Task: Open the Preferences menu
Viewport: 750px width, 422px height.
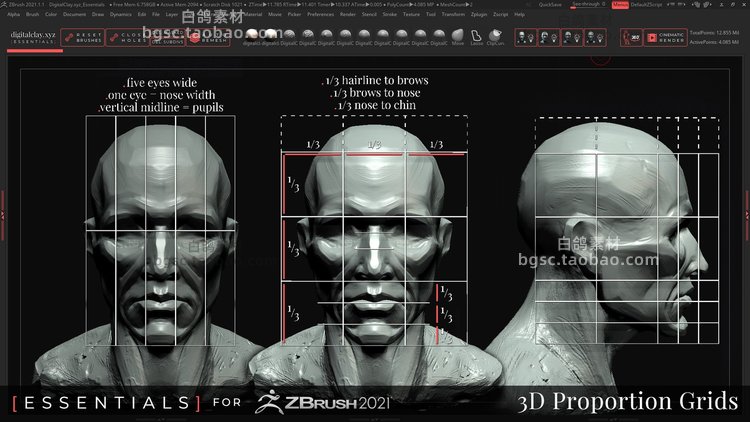Action: pos(320,14)
